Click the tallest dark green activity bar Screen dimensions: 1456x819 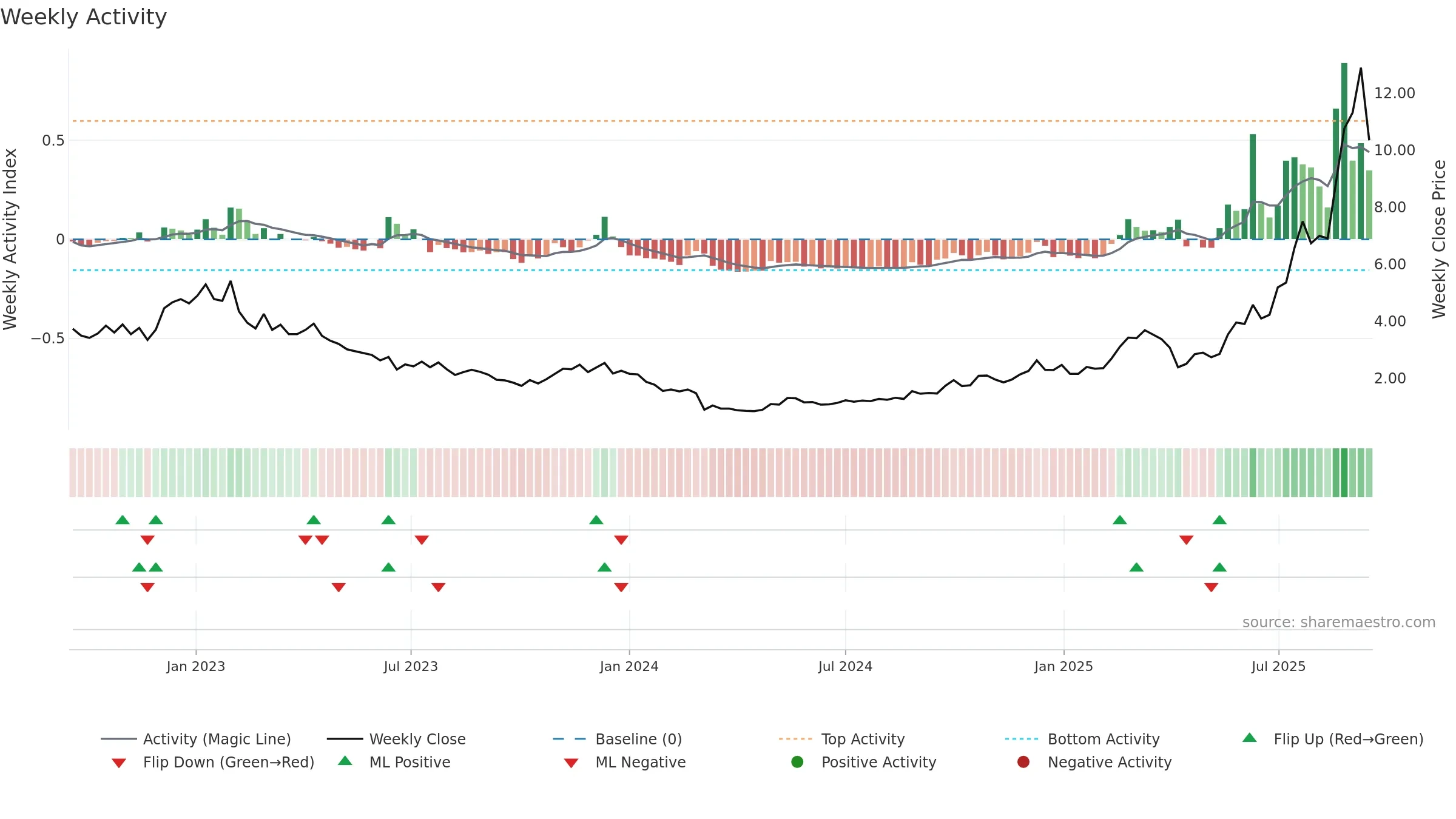click(1344, 151)
